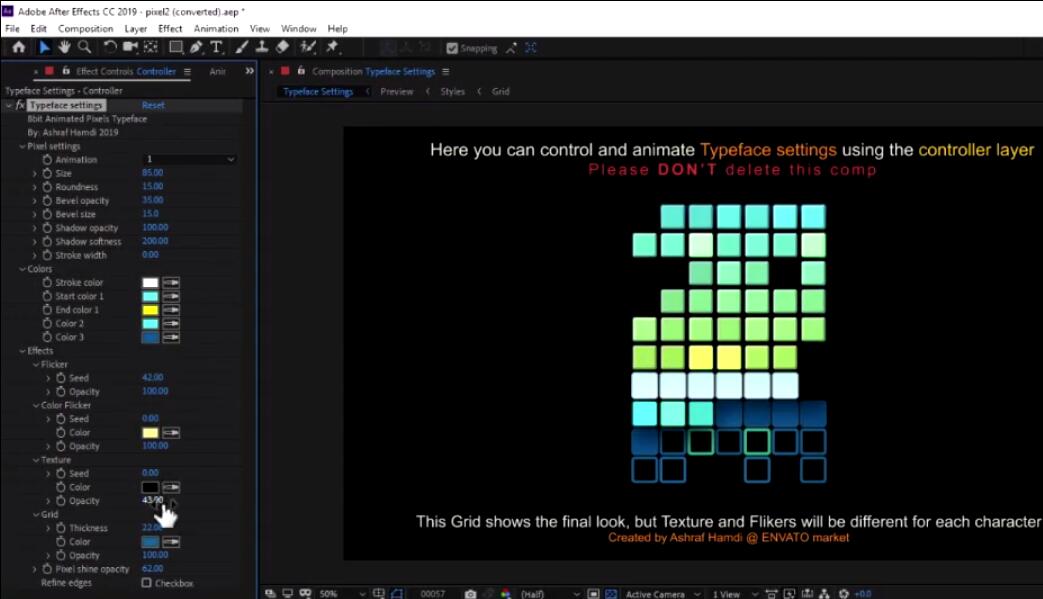Collapse the Colors group

pos(23,269)
